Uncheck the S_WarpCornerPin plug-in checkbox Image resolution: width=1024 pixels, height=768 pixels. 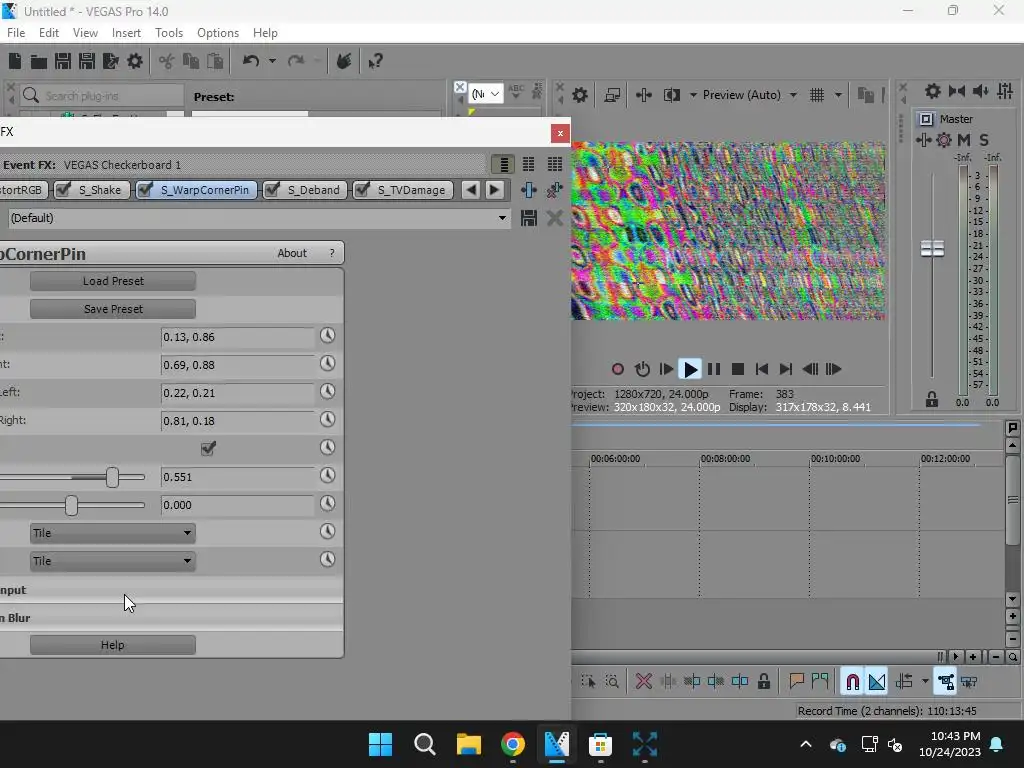click(x=146, y=189)
